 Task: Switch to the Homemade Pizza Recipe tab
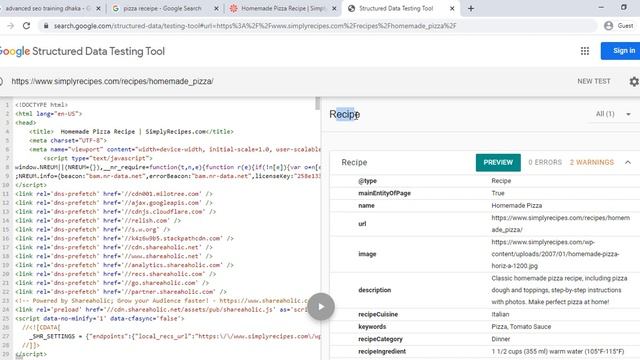[283, 8]
